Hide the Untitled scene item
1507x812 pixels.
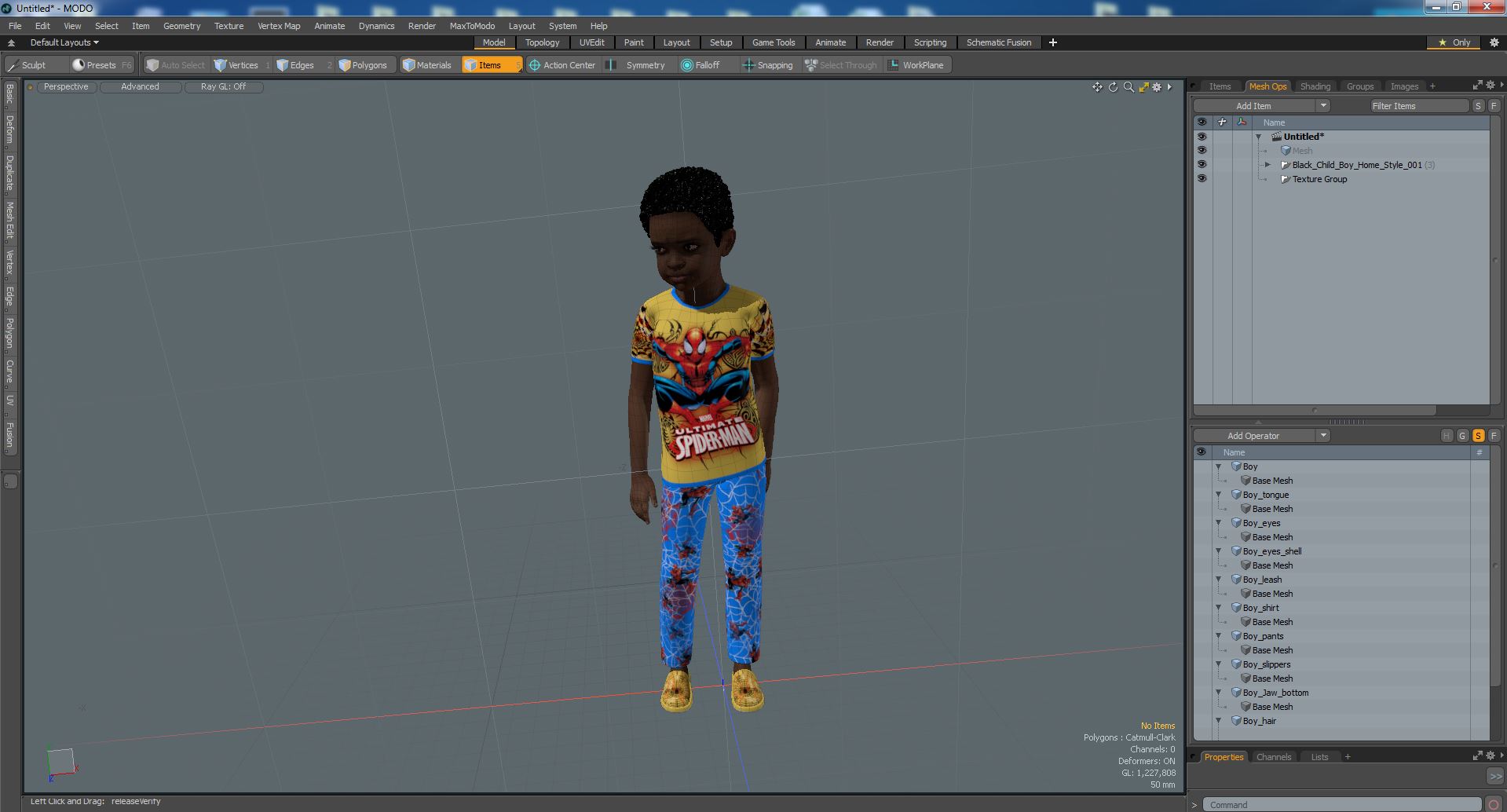point(1202,137)
